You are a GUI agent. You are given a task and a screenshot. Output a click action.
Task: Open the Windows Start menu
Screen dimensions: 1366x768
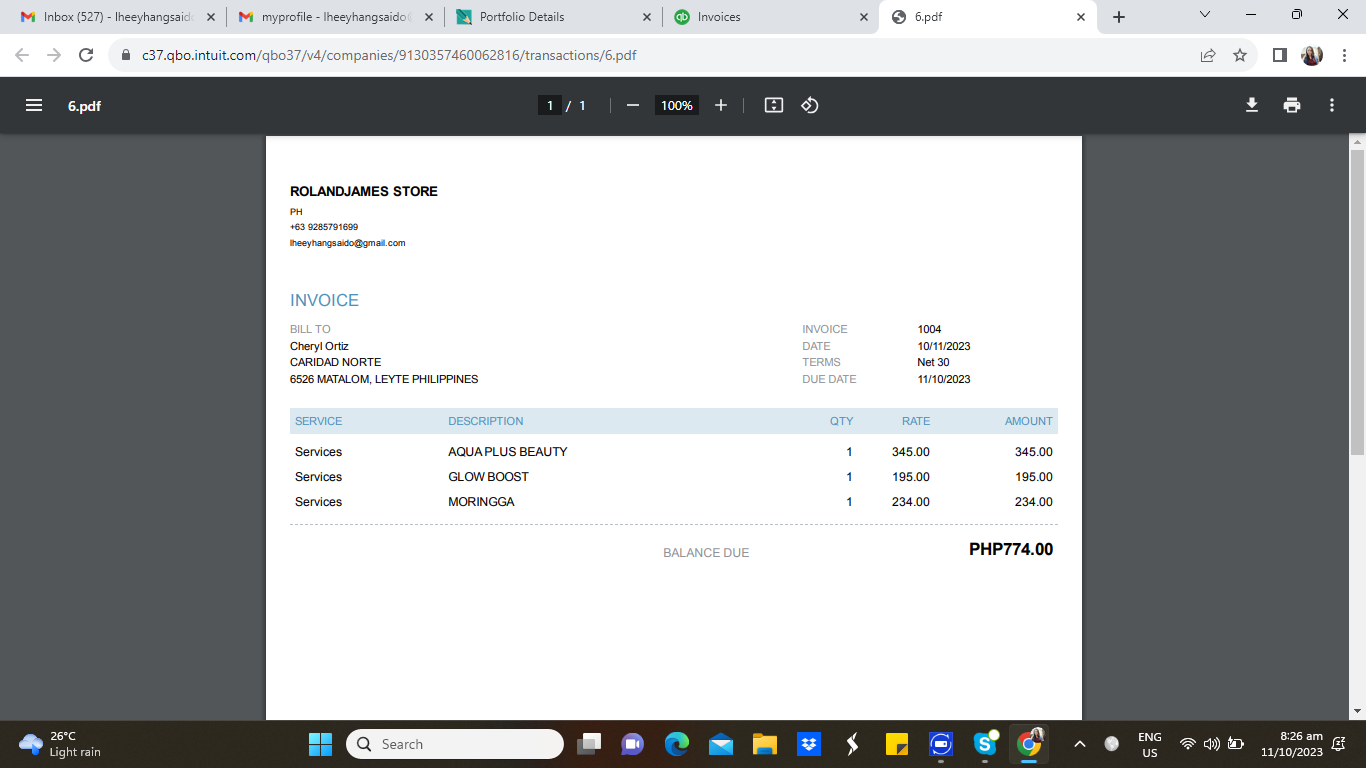[320, 744]
